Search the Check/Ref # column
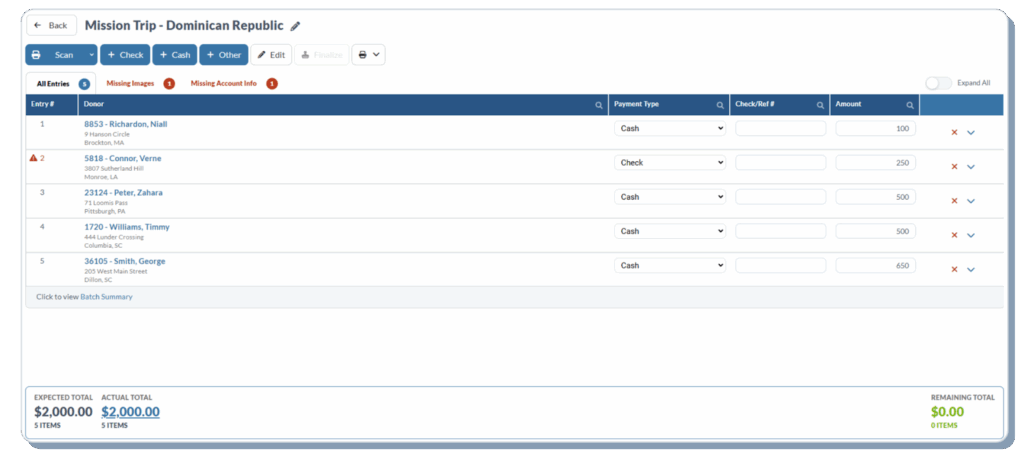 [820, 105]
